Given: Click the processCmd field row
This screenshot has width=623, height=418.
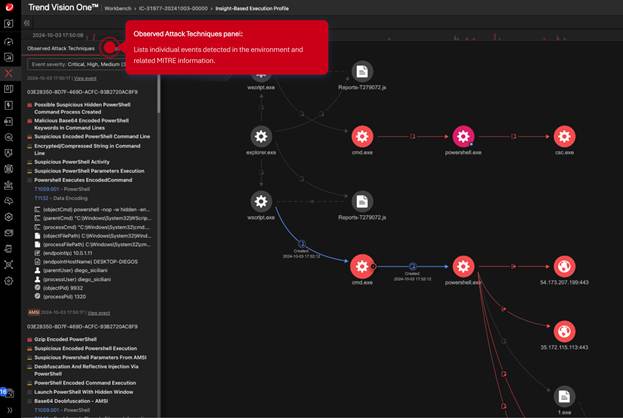Looking at the screenshot, I should point(92,227).
